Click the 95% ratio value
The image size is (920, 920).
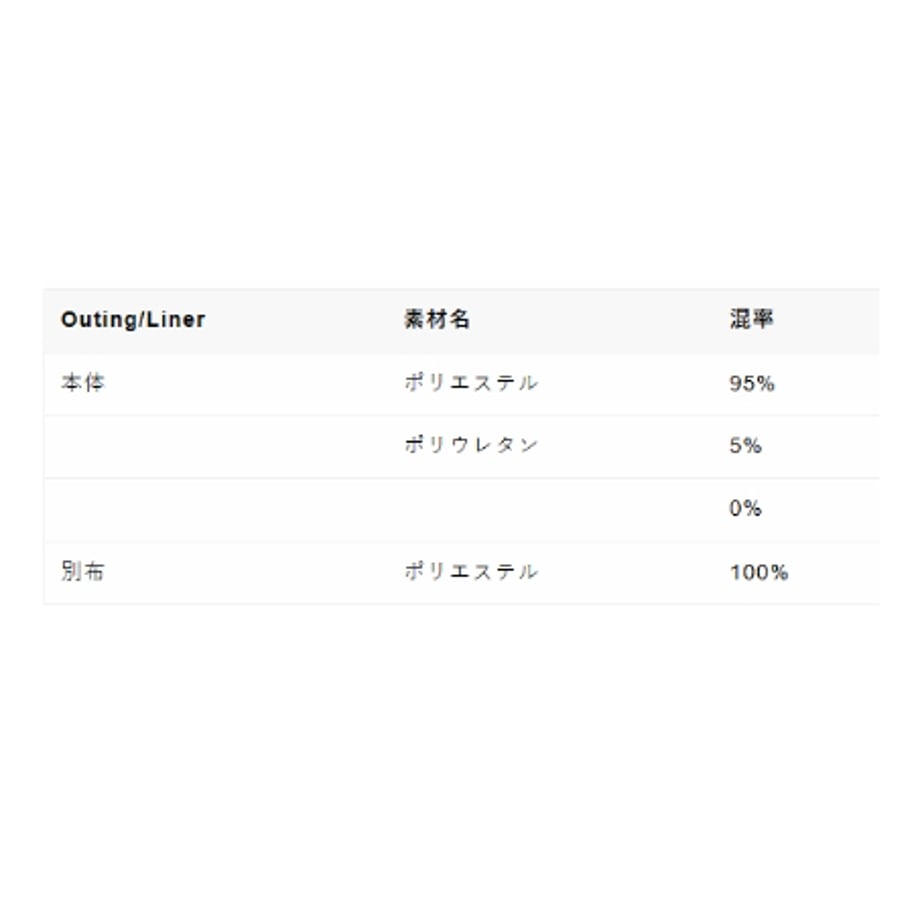coord(752,384)
